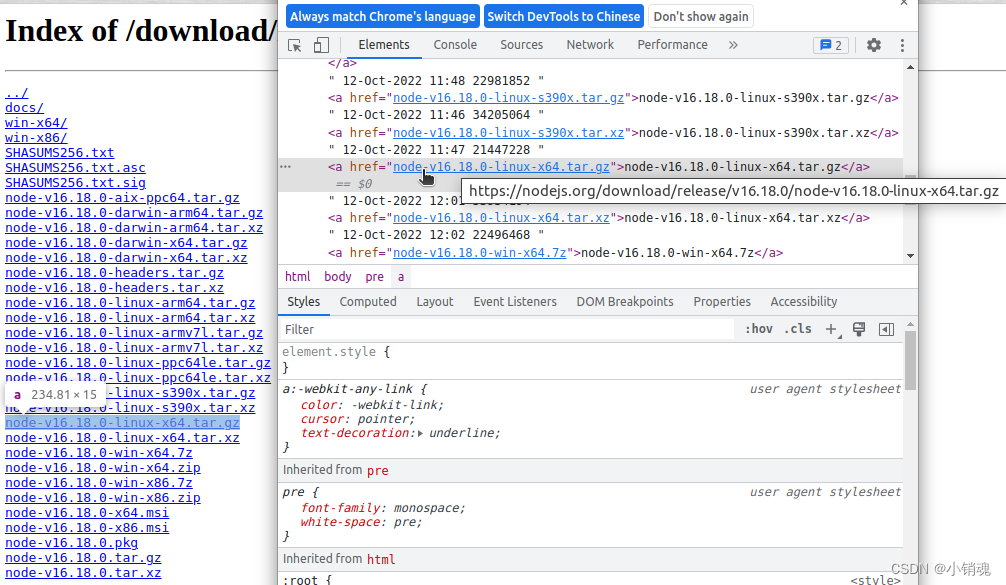Click the font-family: monospace declaration
Viewport: 1006px width, 585px height.
[383, 508]
